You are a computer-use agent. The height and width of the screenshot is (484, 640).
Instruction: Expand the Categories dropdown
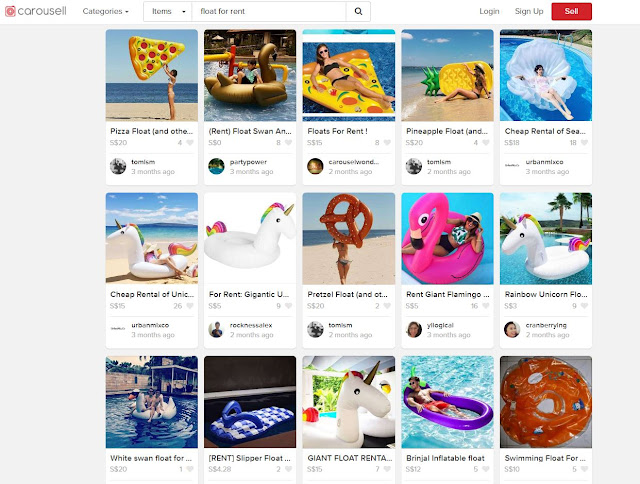[x=105, y=11]
